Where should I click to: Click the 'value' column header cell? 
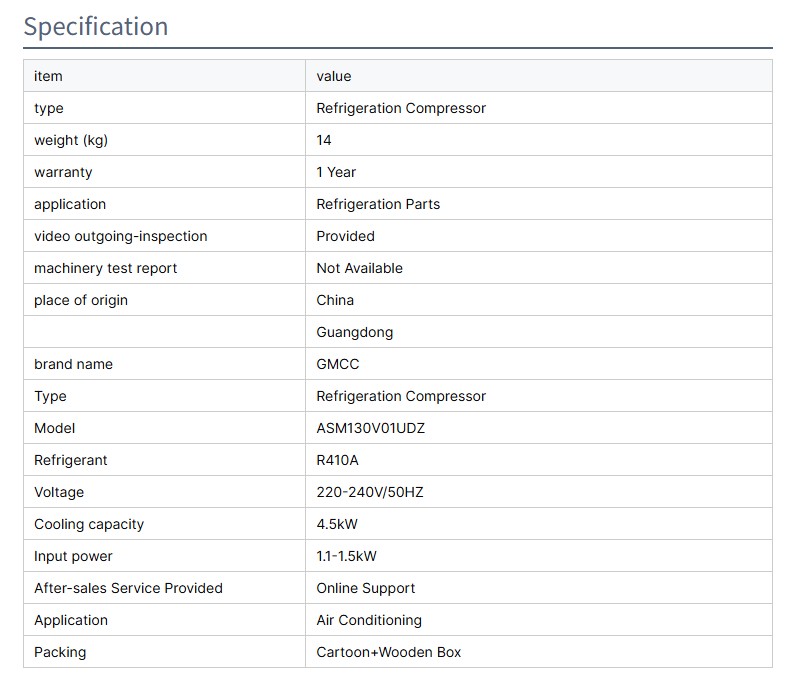tap(334, 76)
